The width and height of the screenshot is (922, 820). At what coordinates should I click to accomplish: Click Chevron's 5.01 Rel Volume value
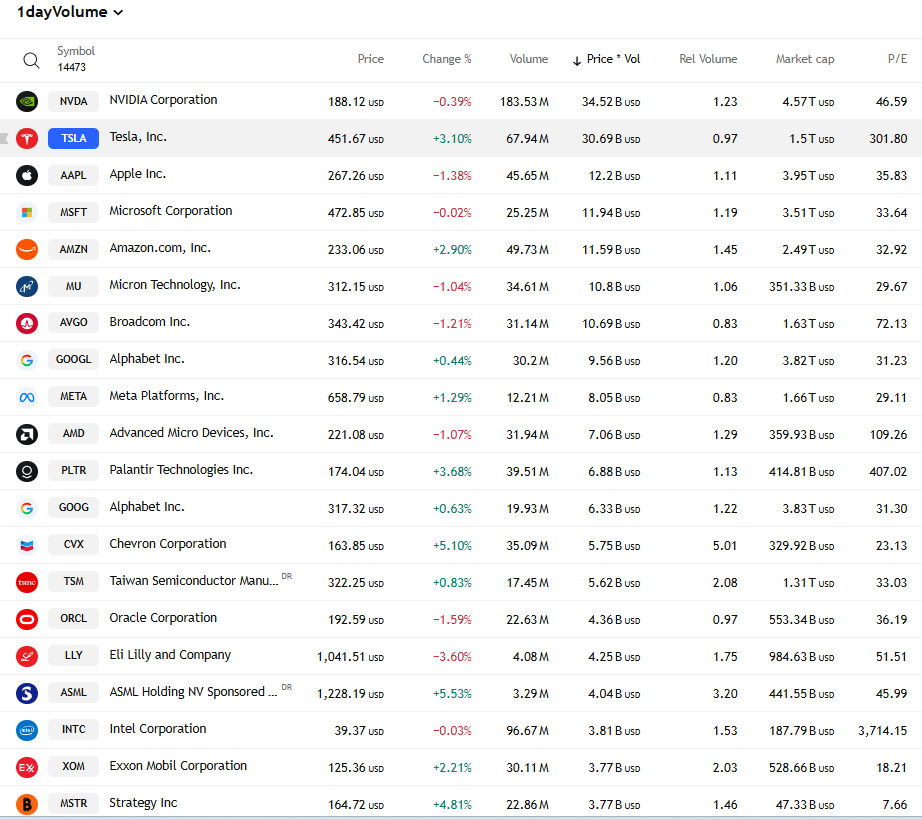click(x=725, y=545)
